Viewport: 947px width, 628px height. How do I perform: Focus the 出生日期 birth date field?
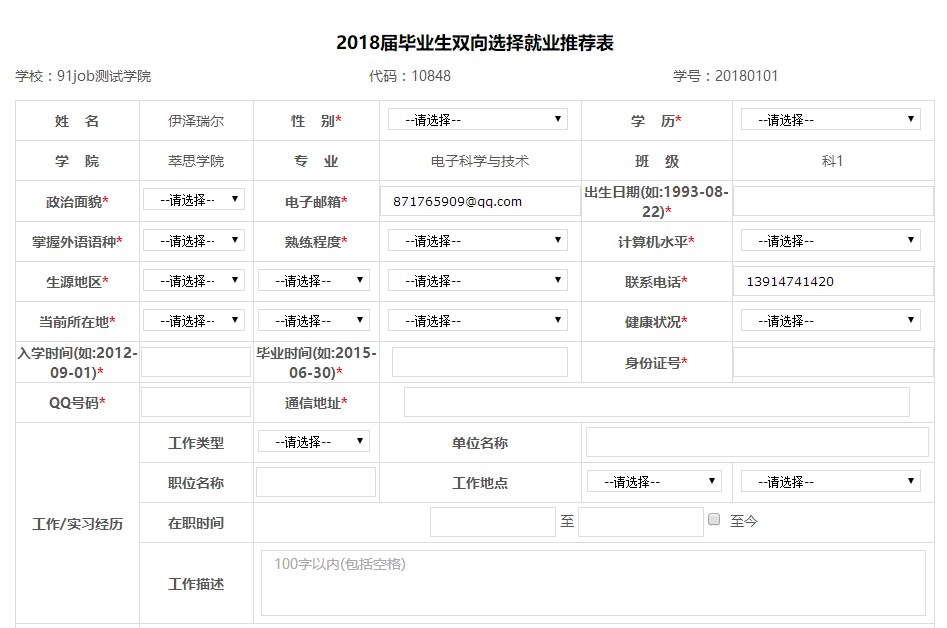(833, 201)
